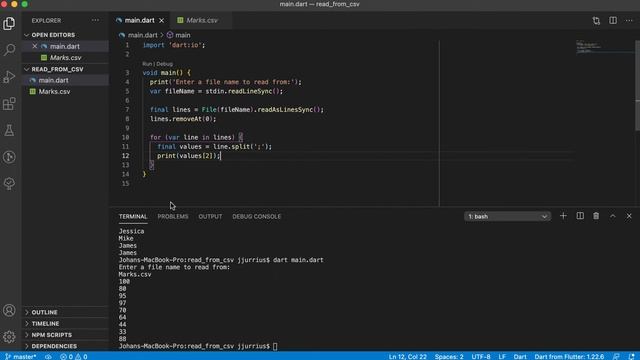Switch to the Output panel tab

[210, 216]
